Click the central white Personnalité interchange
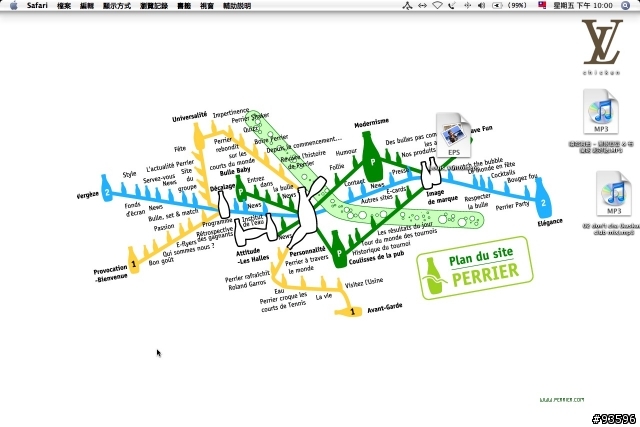 (x=309, y=211)
